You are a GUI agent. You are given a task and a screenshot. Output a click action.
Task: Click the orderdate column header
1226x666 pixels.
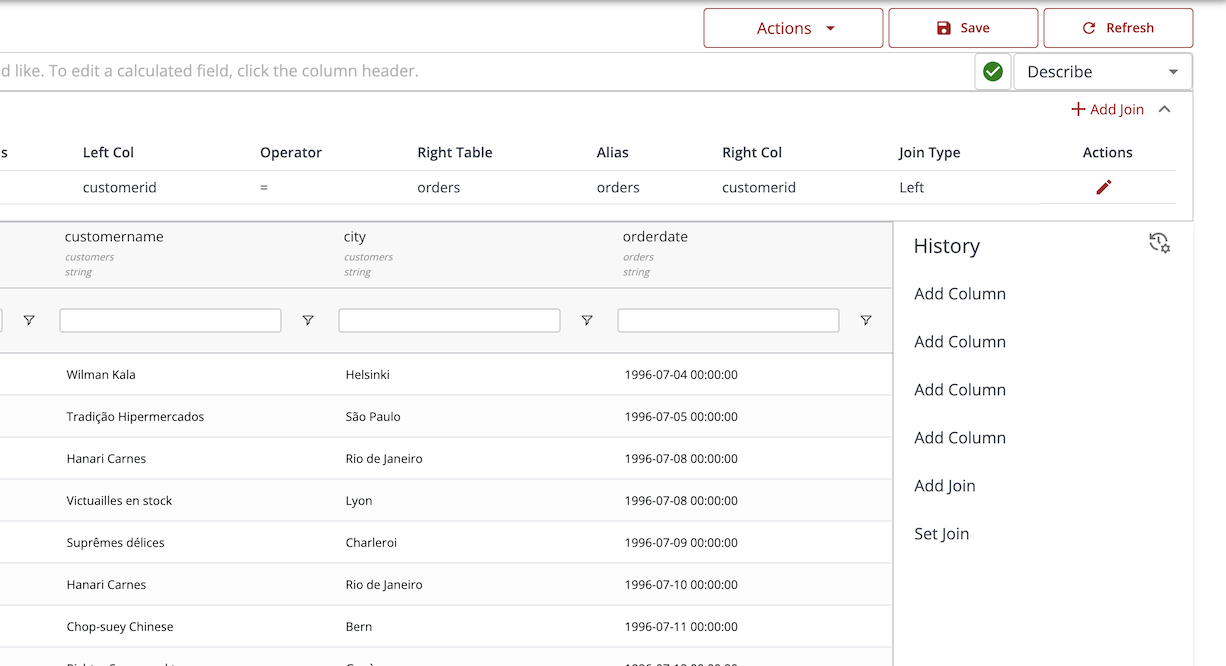655,237
